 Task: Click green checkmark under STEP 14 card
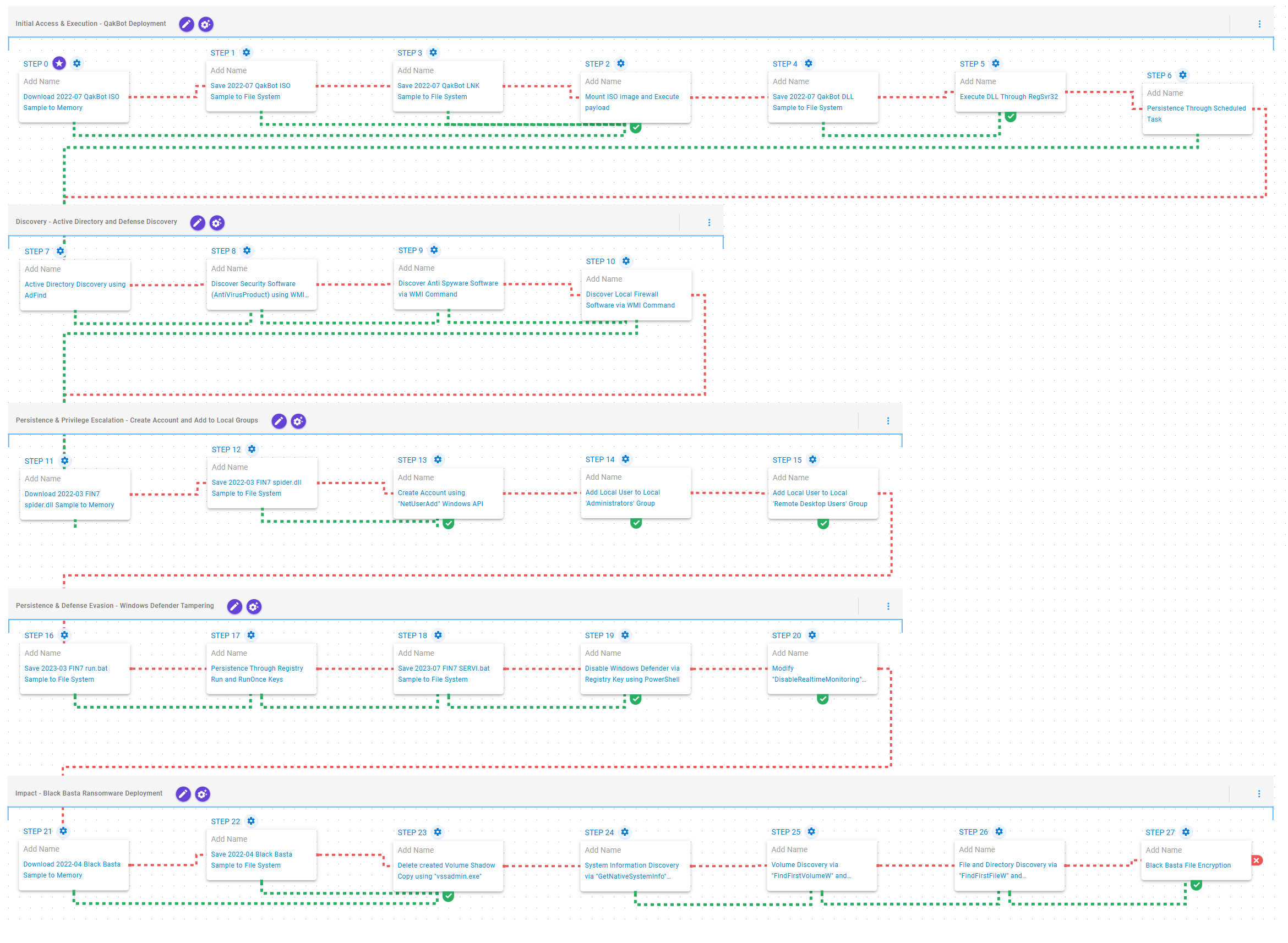tap(636, 523)
